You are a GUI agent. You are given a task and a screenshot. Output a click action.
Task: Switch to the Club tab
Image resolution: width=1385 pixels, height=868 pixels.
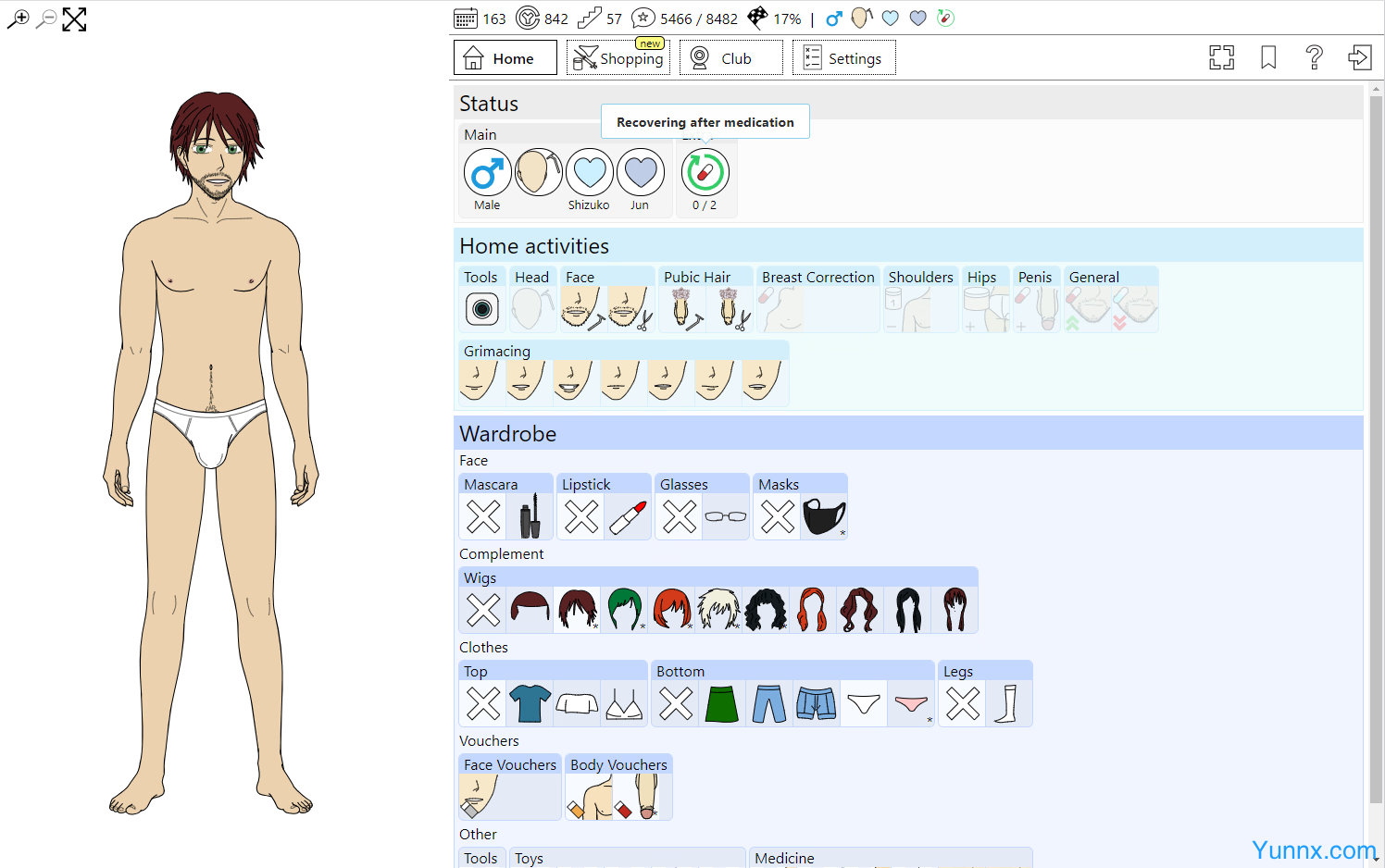click(731, 58)
